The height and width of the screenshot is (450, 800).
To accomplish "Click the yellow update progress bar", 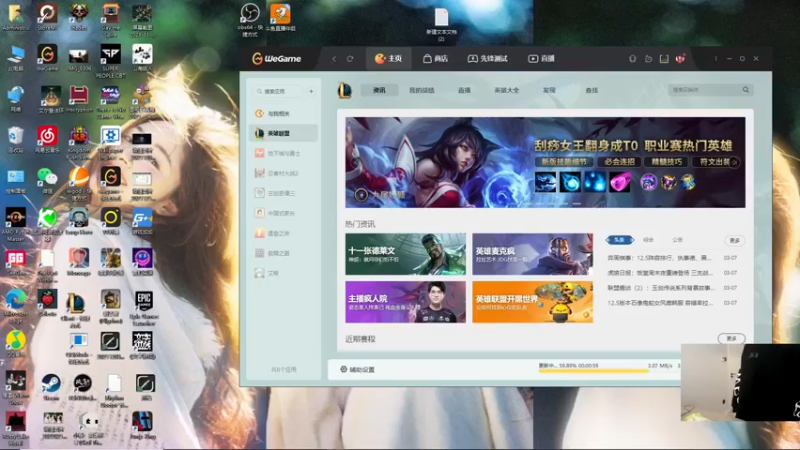I will click(594, 371).
